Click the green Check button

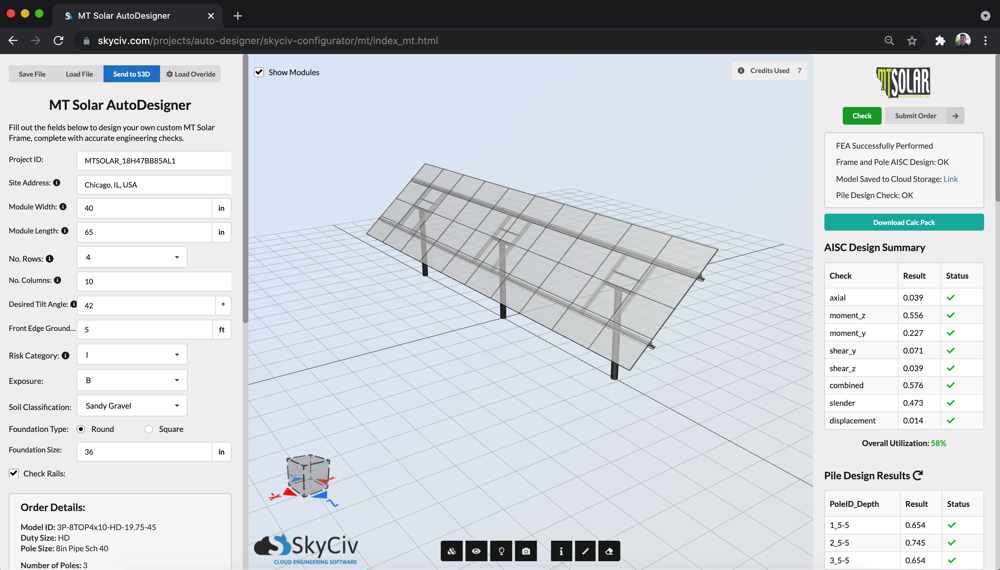tap(862, 116)
